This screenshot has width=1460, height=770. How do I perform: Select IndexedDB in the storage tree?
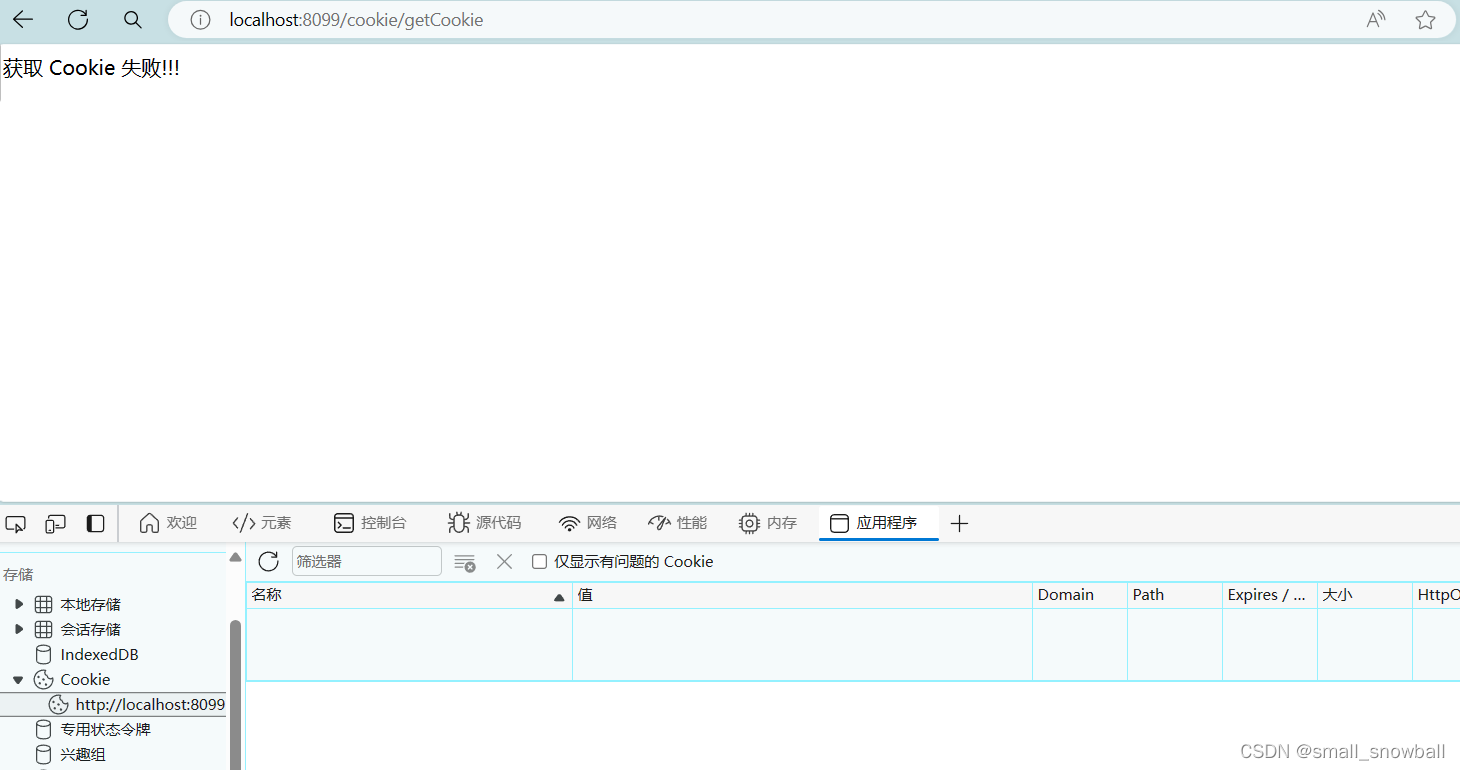click(99, 655)
